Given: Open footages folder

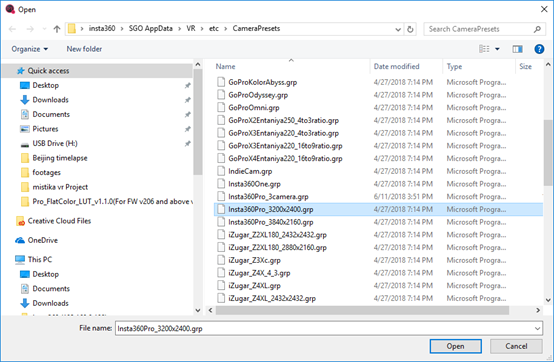Looking at the screenshot, I should tap(46, 172).
